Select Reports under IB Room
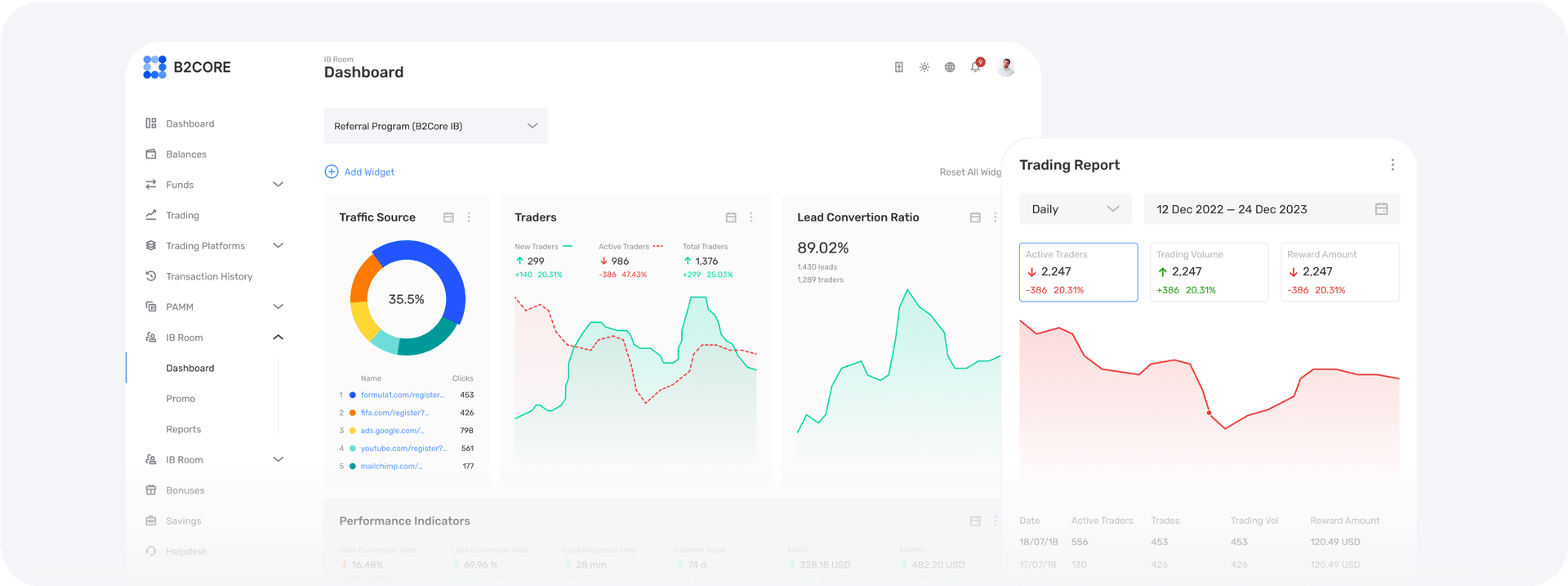The width and height of the screenshot is (1568, 586). pyautogui.click(x=183, y=429)
